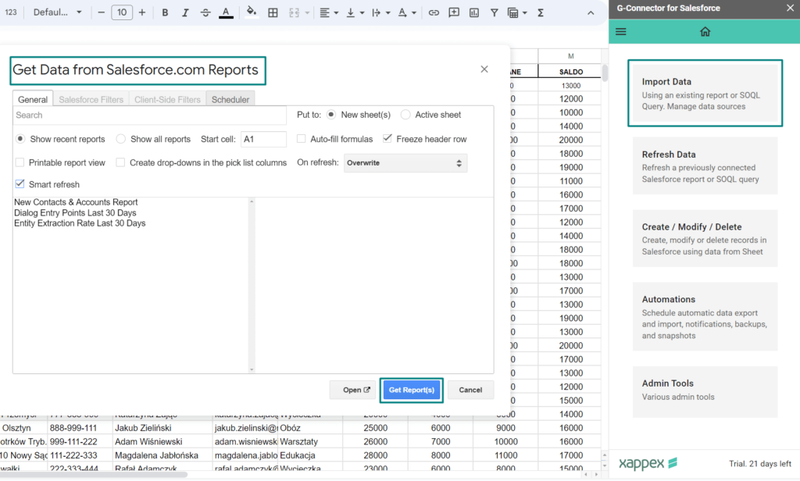
Task: Click the report Search field
Action: [149, 115]
